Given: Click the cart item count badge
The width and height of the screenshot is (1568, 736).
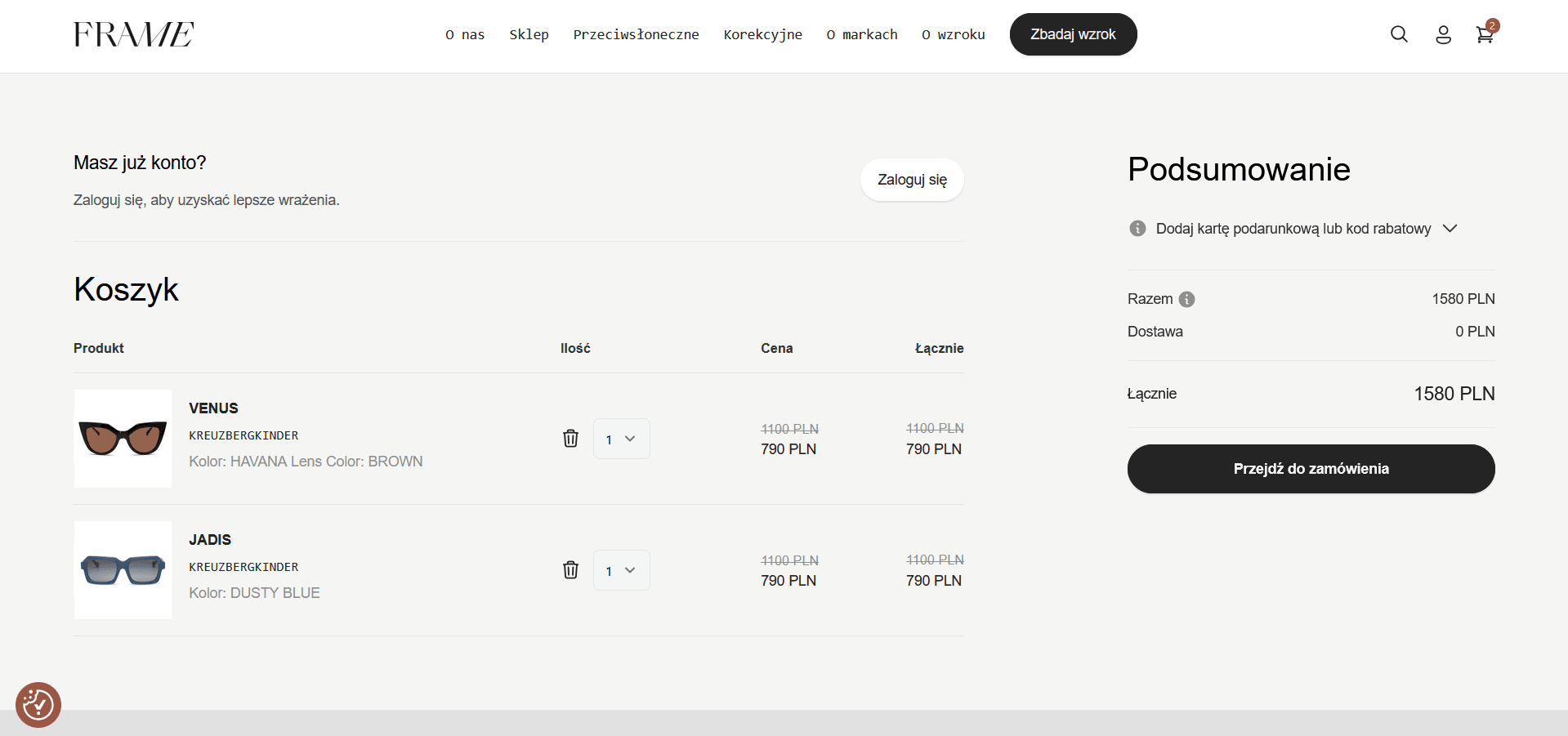Looking at the screenshot, I should [1492, 25].
